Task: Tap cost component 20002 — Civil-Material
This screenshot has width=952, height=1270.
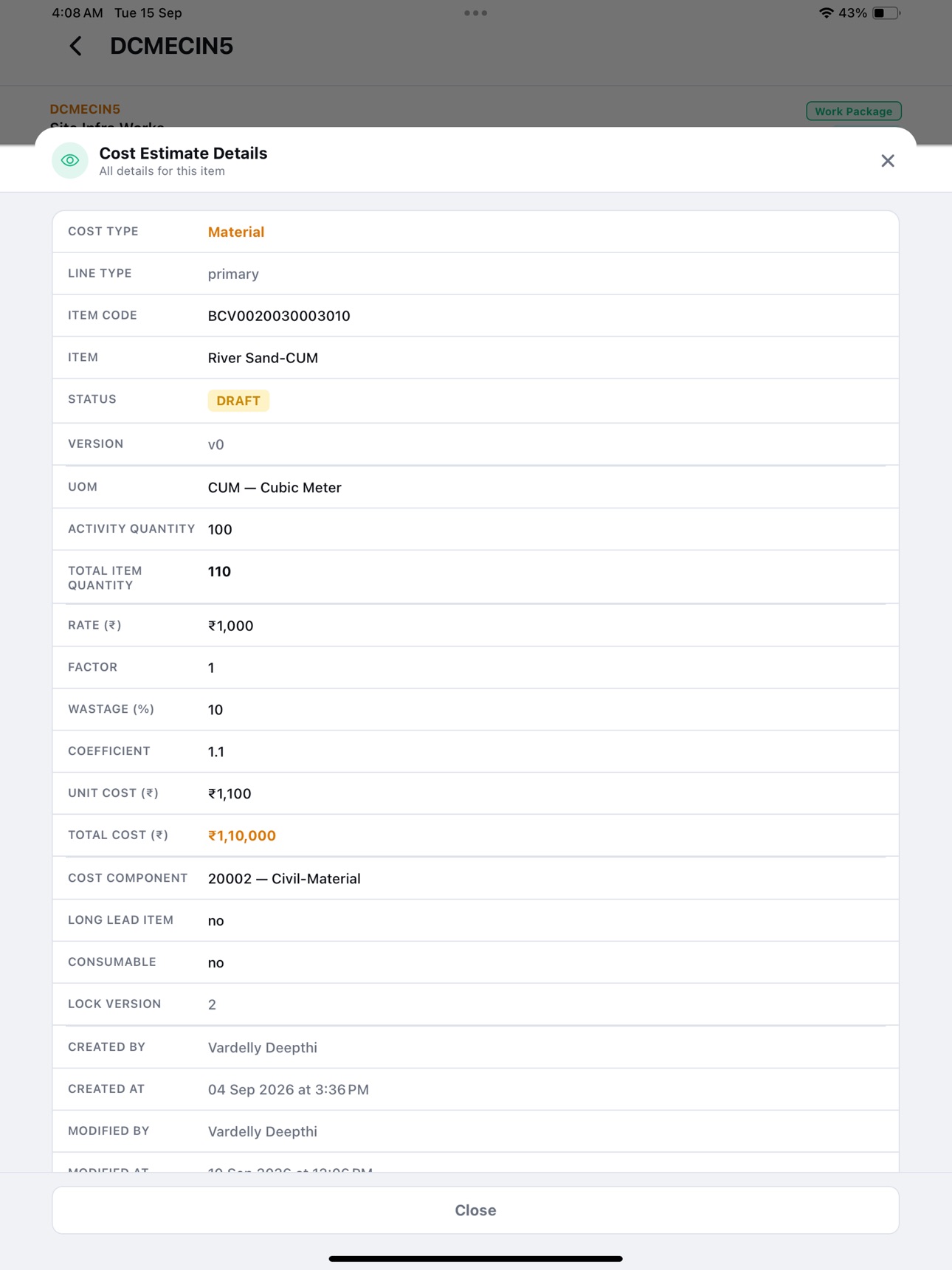Action: coord(284,879)
